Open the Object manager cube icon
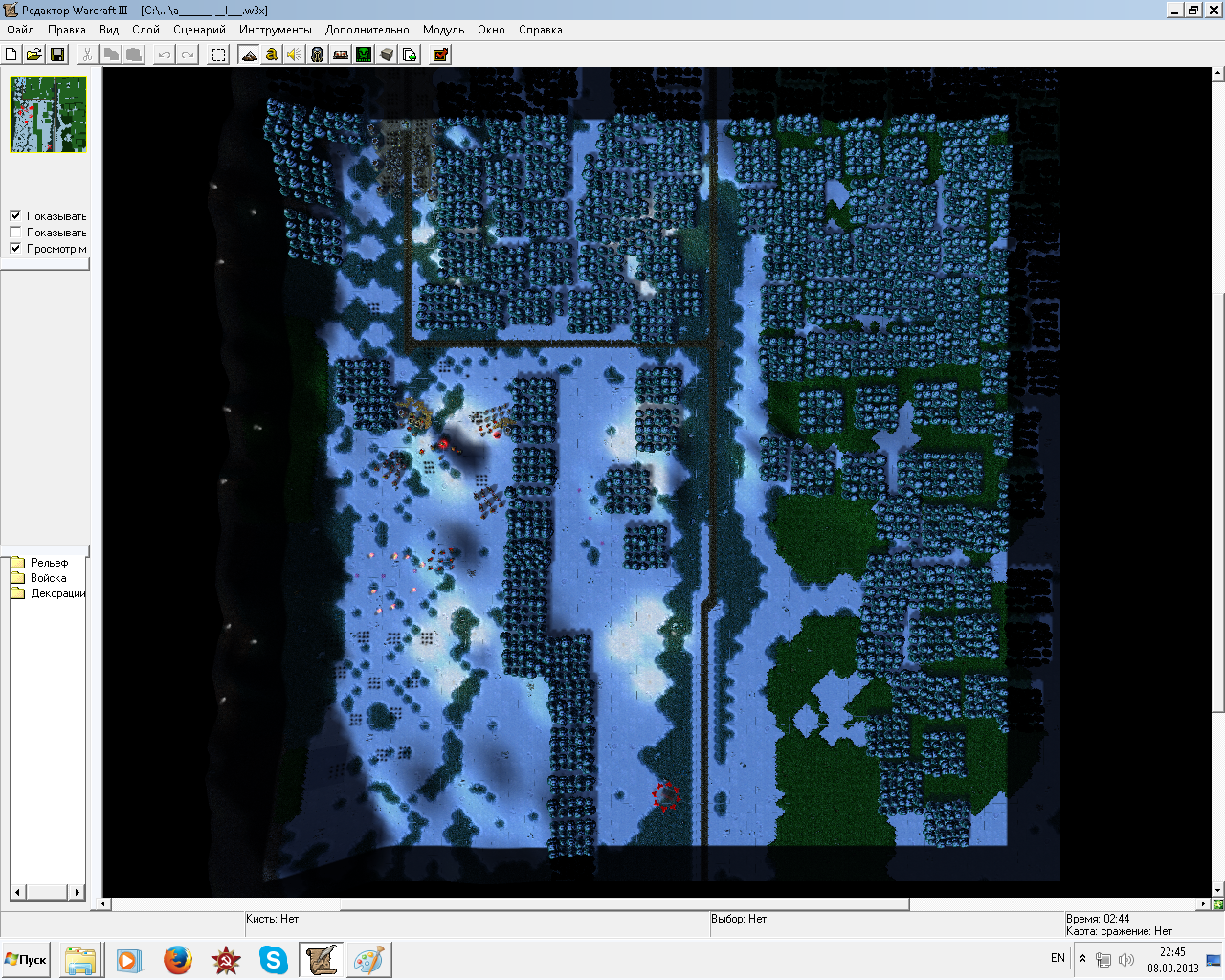 (x=387, y=55)
